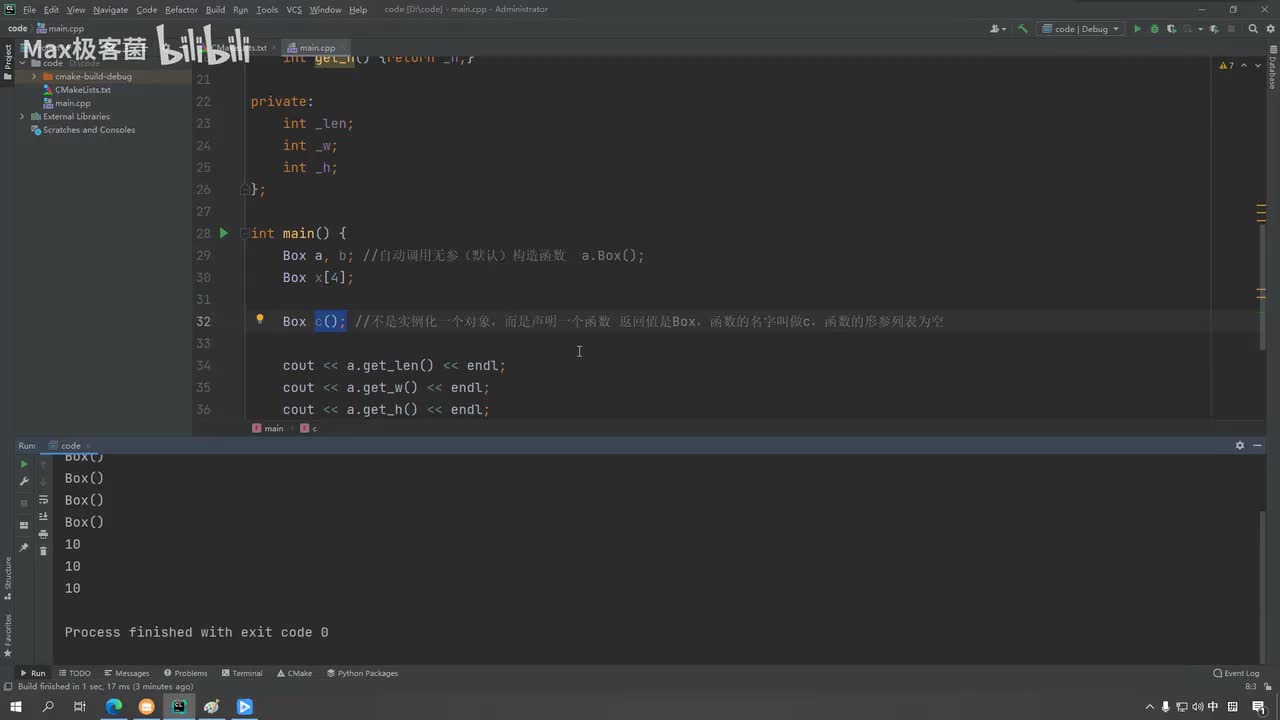Go to next highlighted error arrow

click(x=1256, y=65)
